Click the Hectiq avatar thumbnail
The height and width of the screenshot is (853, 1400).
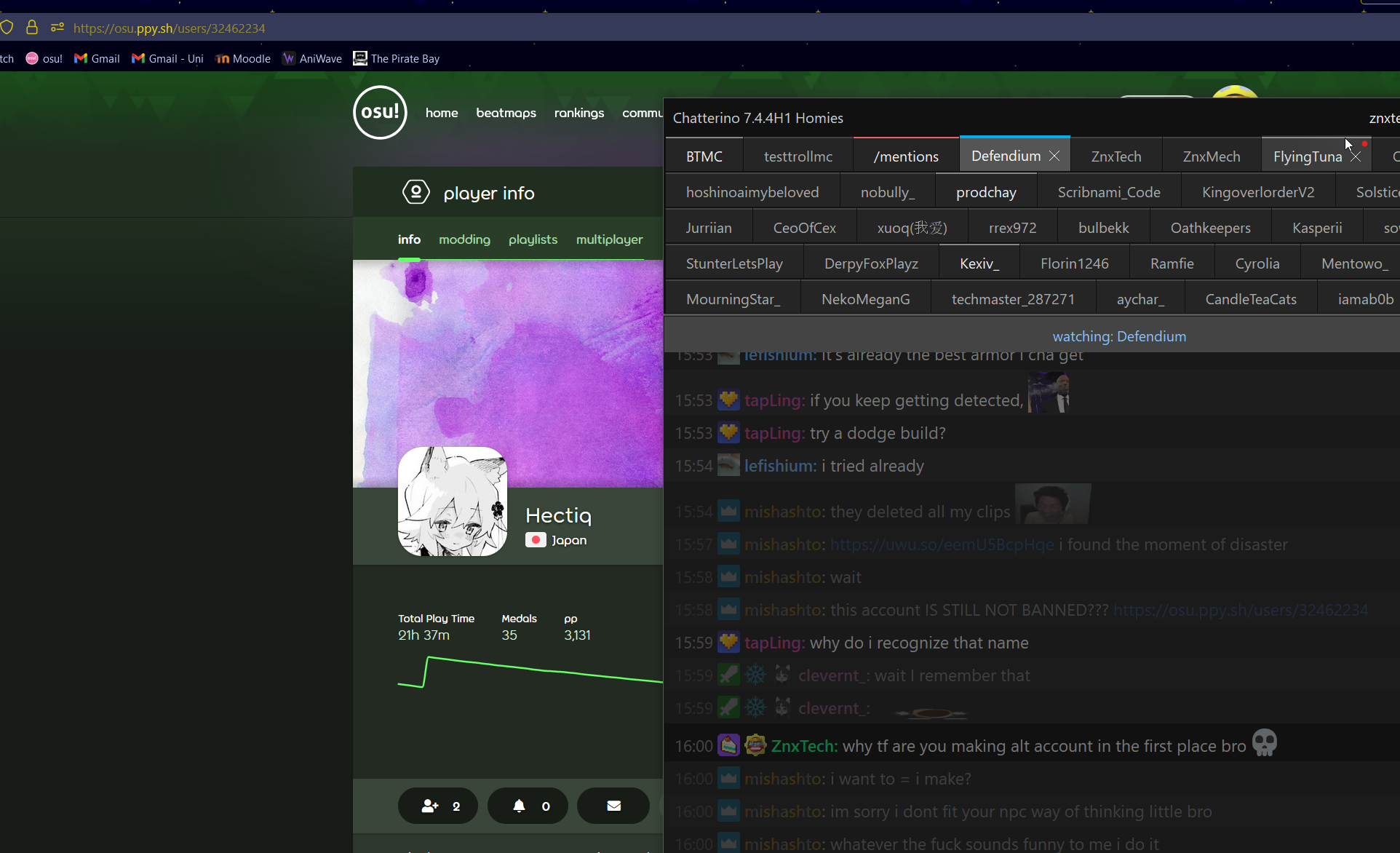(453, 501)
